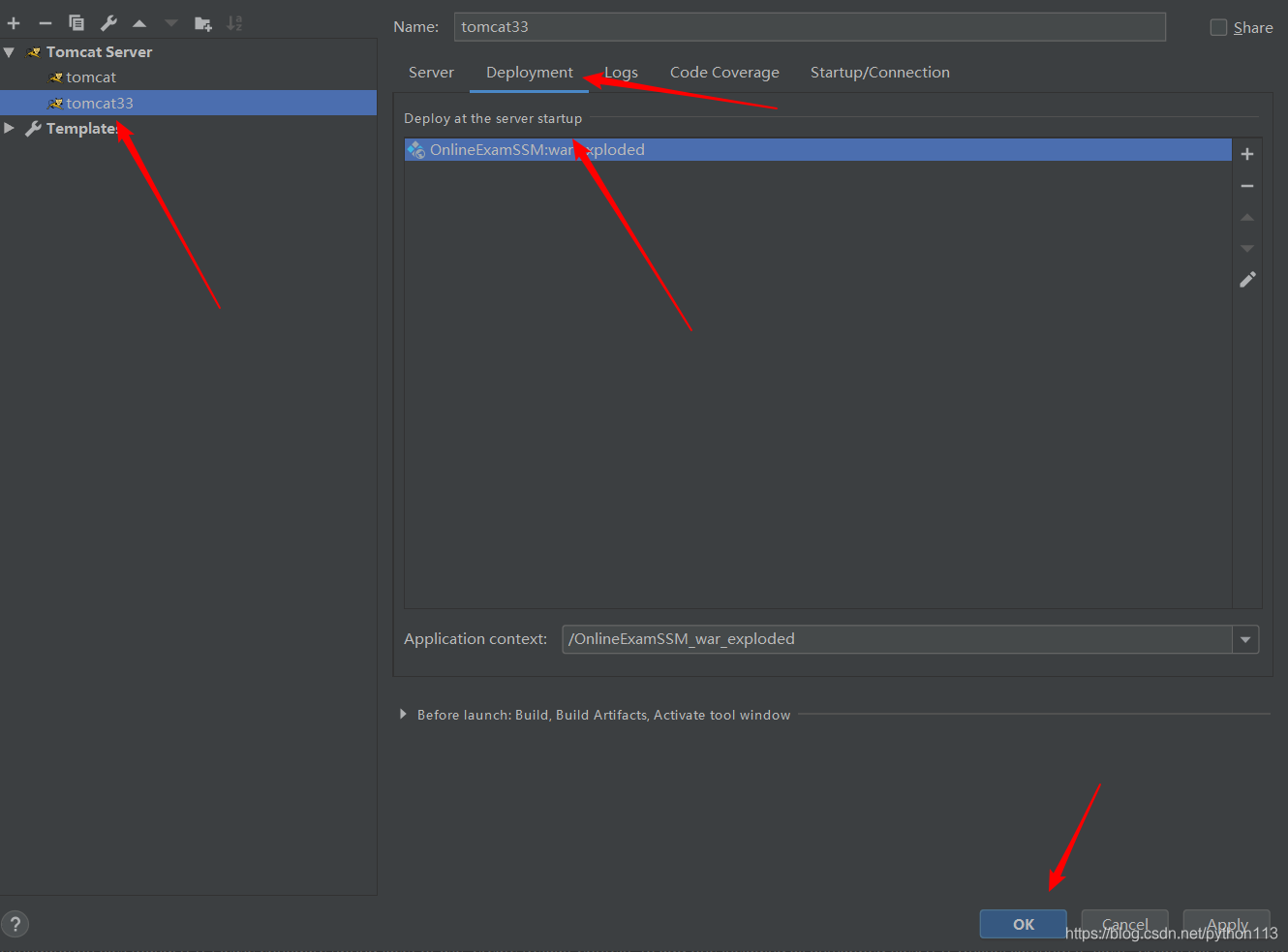This screenshot has height=952, width=1288.
Task: Select the Deployment tab
Action: pos(529,73)
